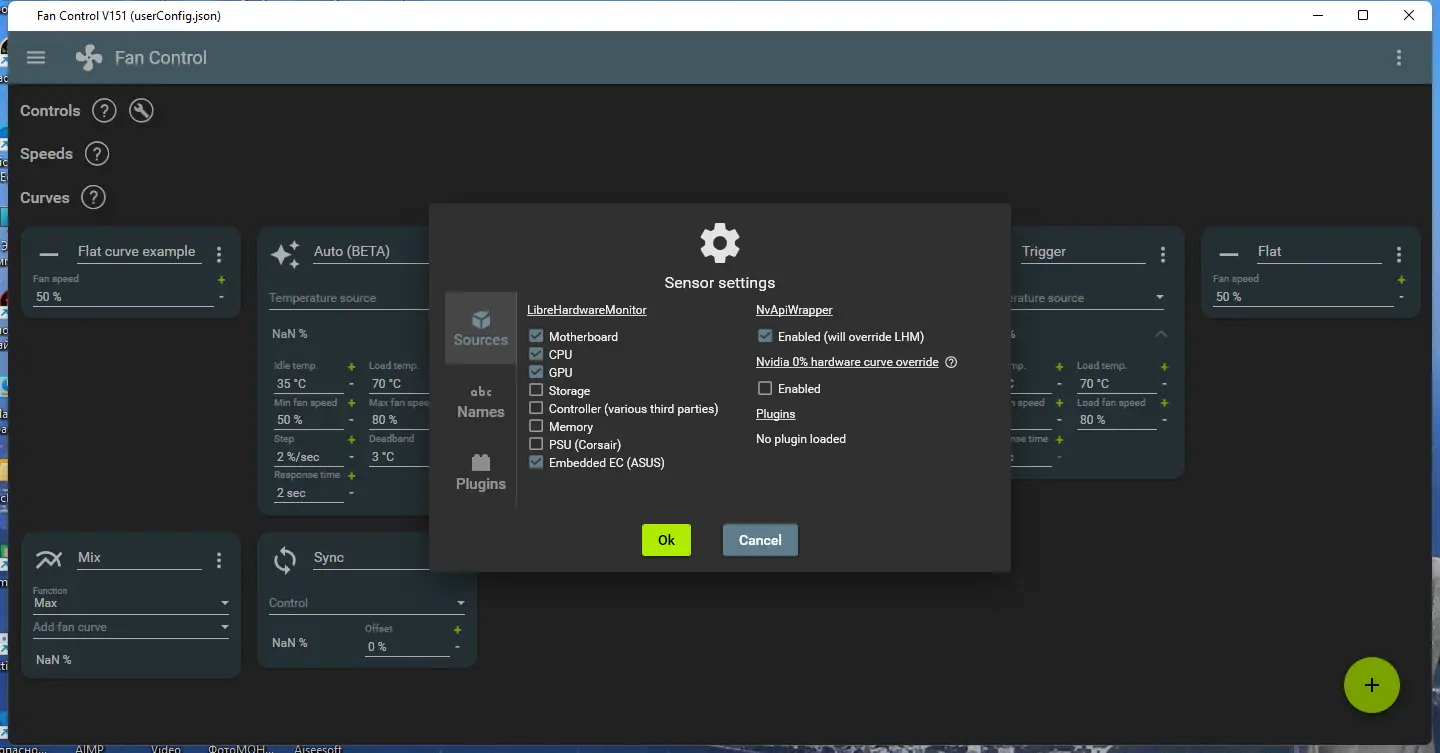Image resolution: width=1440 pixels, height=753 pixels.
Task: Open help for the Speeds section
Action: click(x=96, y=154)
